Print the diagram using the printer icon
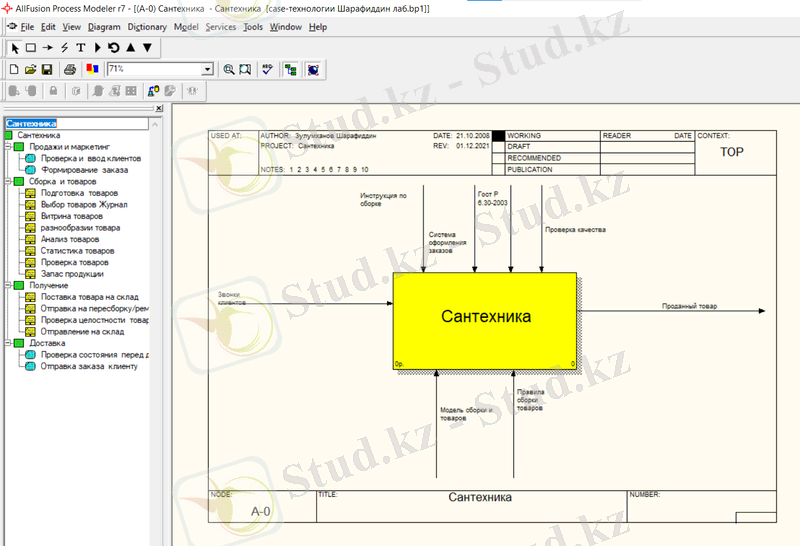The width and height of the screenshot is (800, 546). (x=70, y=69)
